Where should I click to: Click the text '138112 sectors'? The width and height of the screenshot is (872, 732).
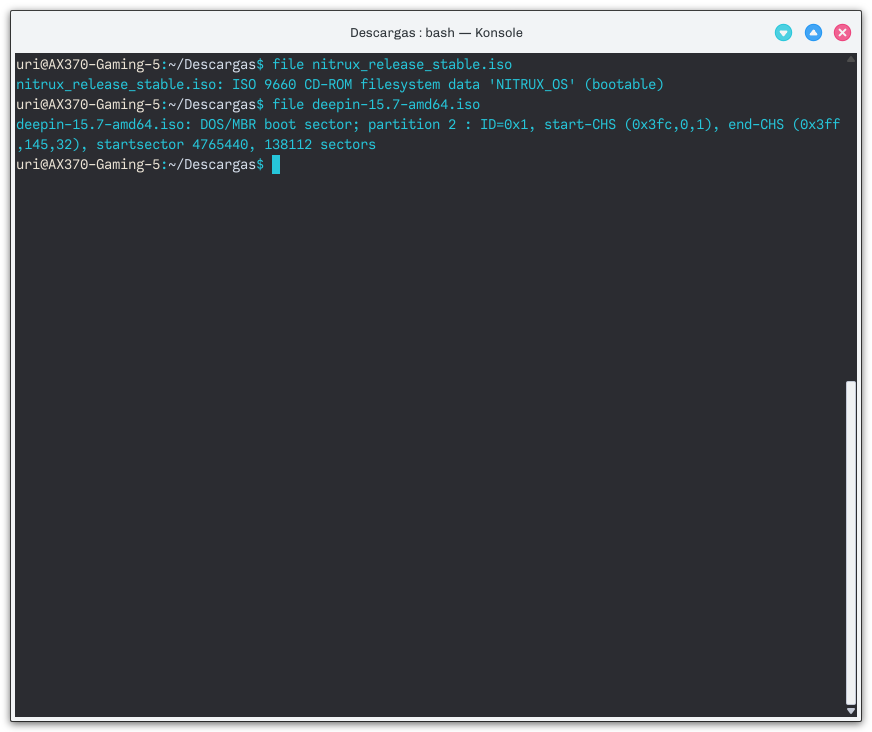[320, 145]
